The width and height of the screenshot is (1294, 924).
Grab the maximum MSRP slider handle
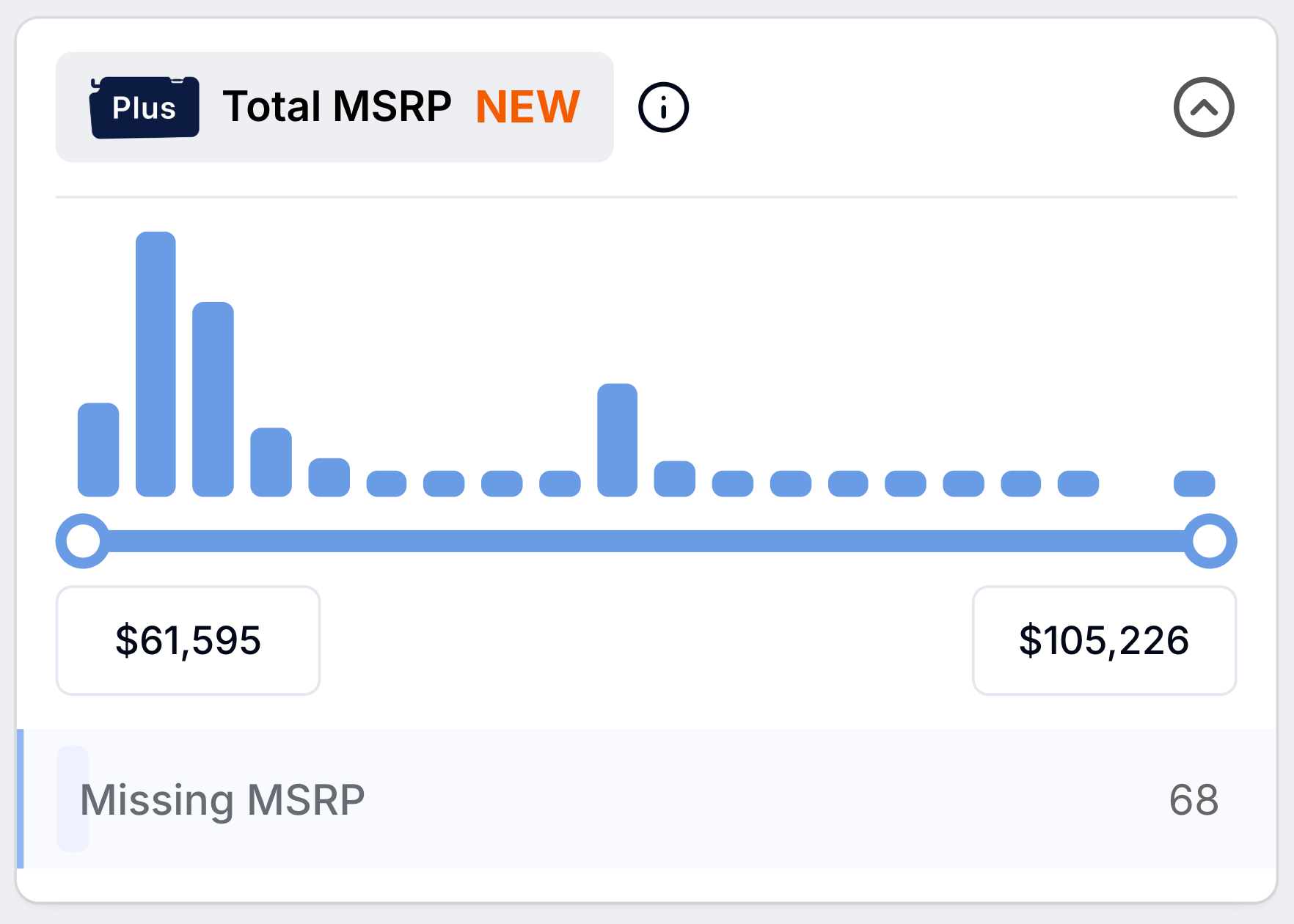tap(1210, 541)
